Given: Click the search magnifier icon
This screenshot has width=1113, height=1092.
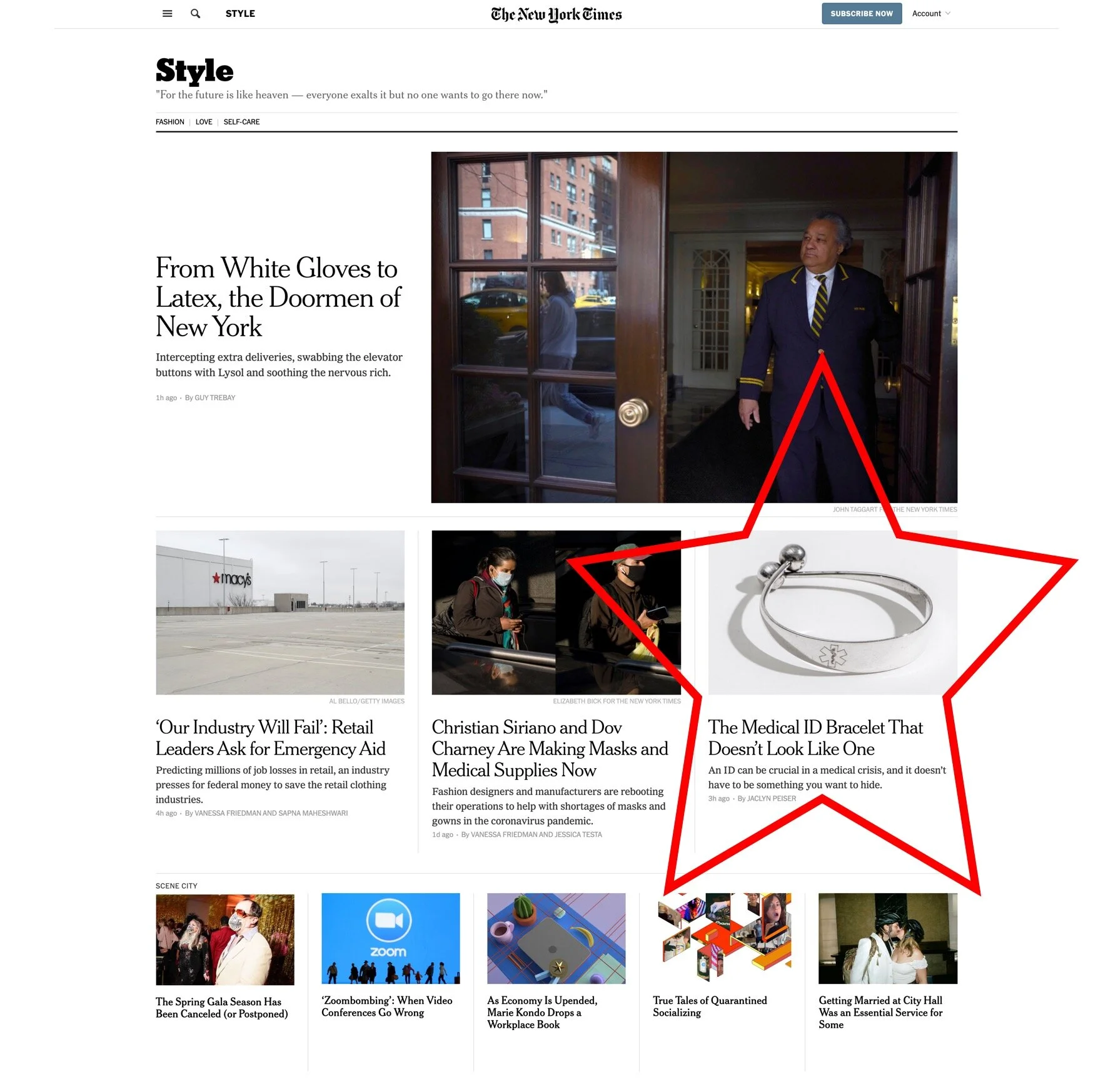Looking at the screenshot, I should tap(196, 14).
